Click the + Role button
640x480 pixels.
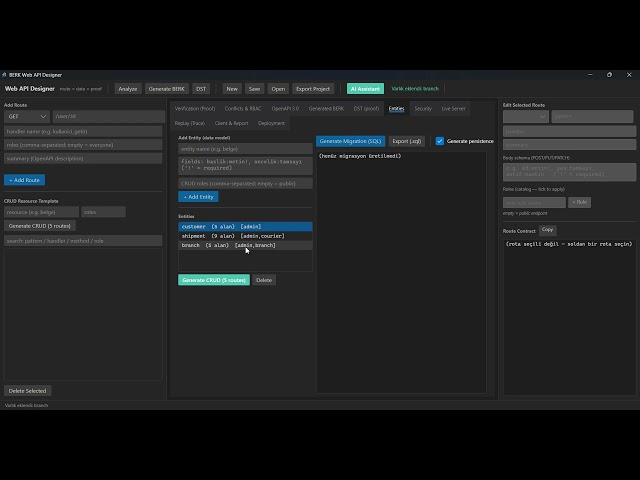[579, 202]
